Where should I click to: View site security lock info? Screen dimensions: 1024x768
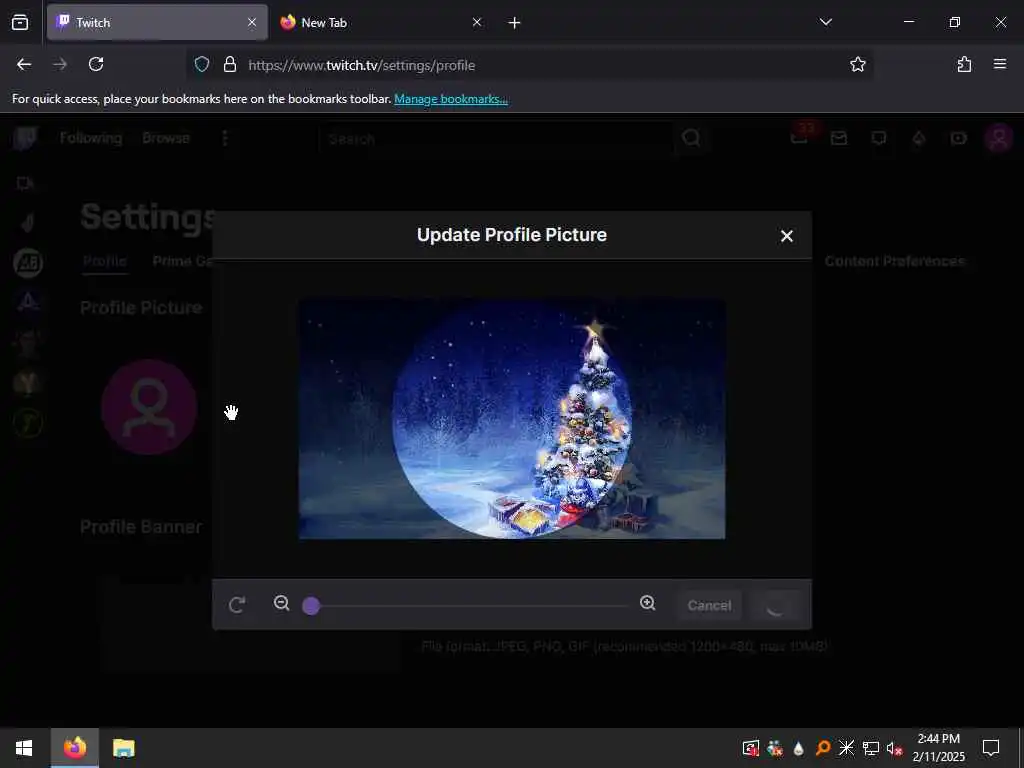click(229, 64)
